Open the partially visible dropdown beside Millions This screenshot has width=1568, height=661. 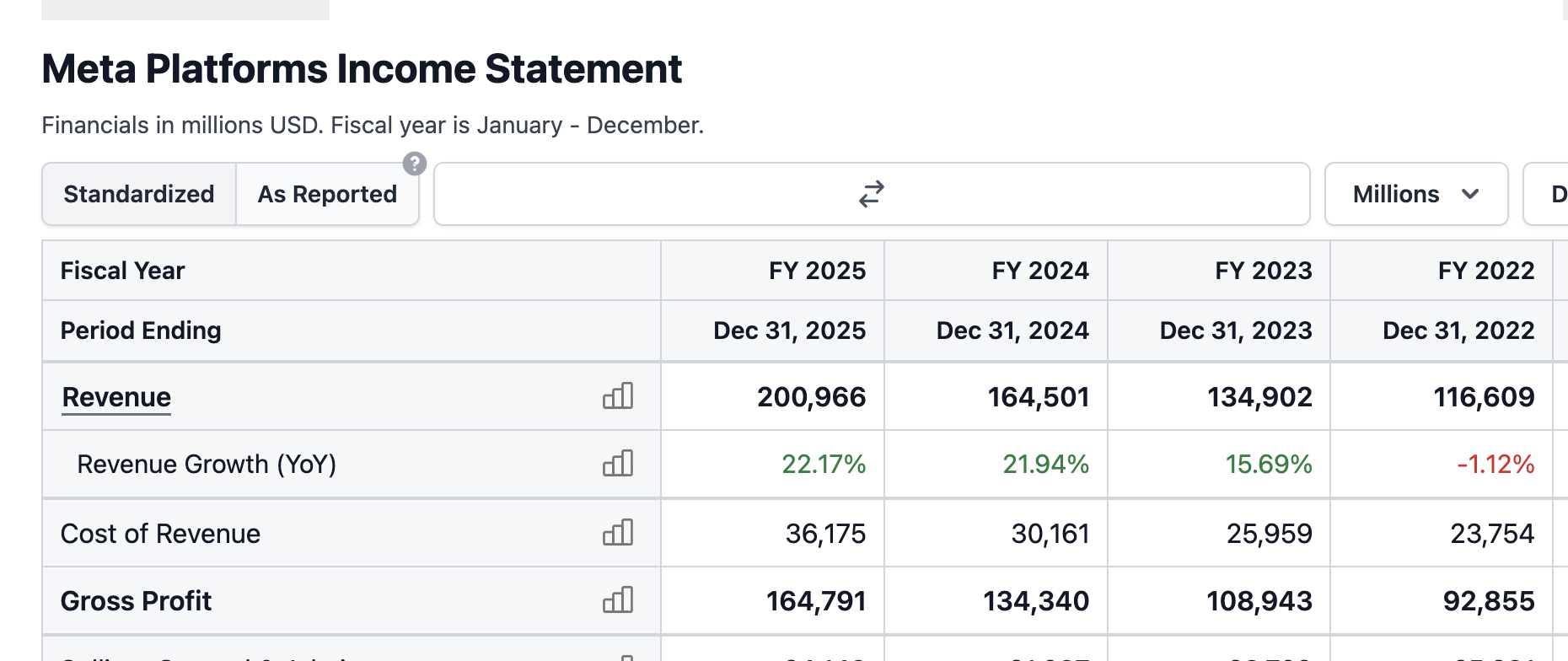[1547, 194]
